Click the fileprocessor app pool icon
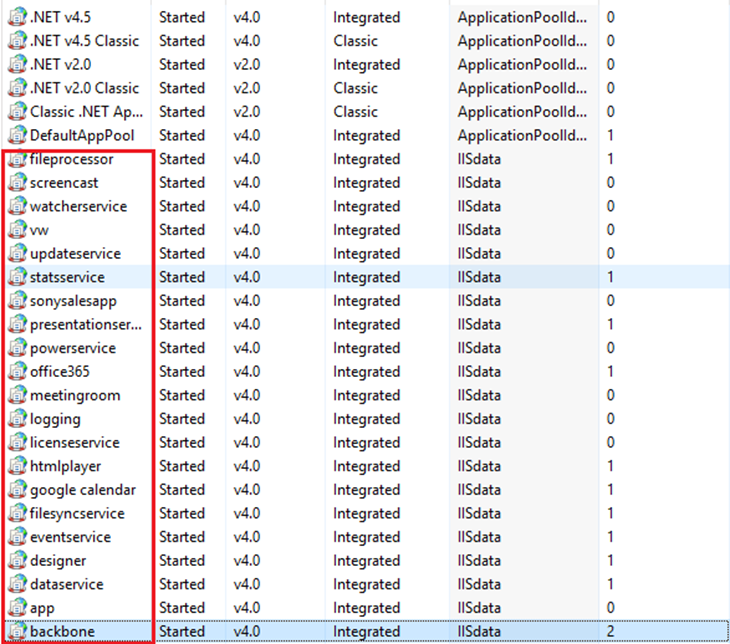 point(17,160)
